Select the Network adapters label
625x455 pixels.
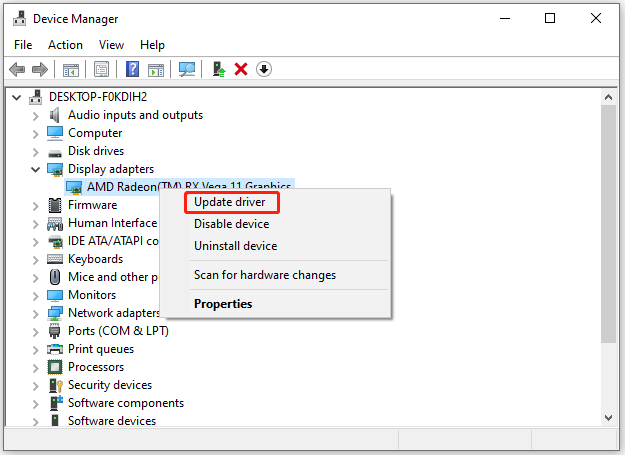click(114, 313)
